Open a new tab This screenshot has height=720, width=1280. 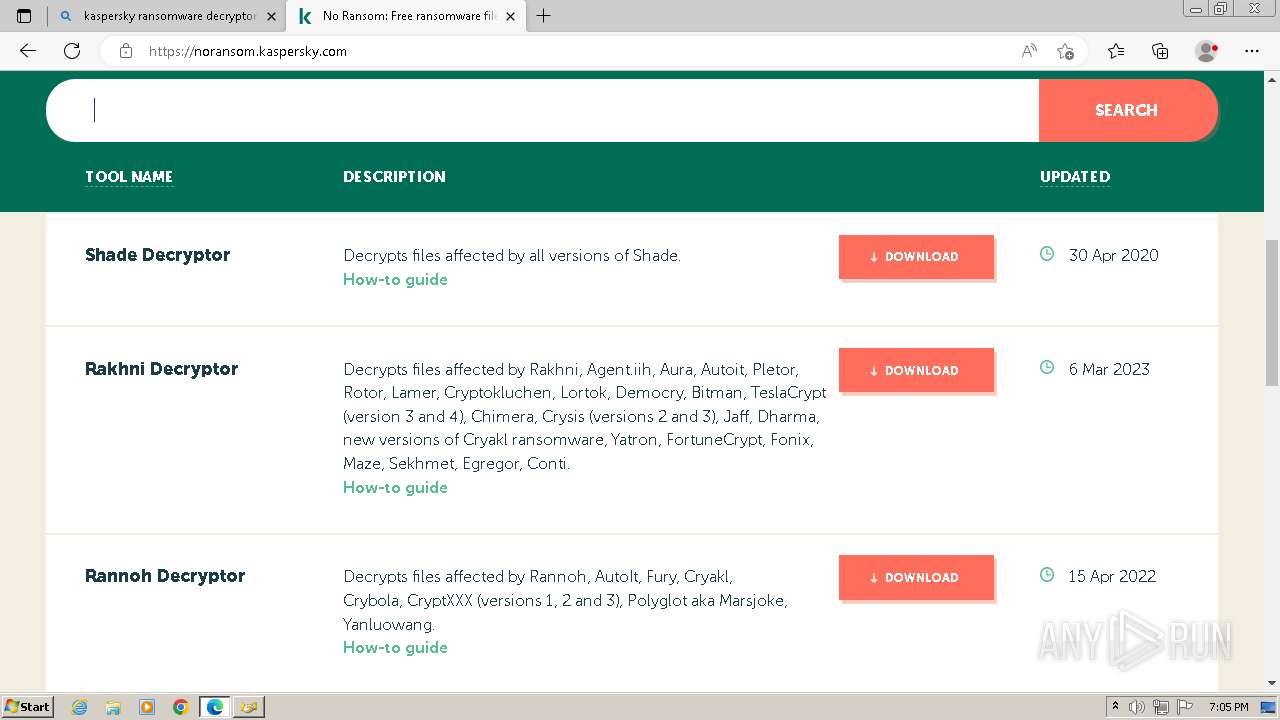pyautogui.click(x=544, y=16)
